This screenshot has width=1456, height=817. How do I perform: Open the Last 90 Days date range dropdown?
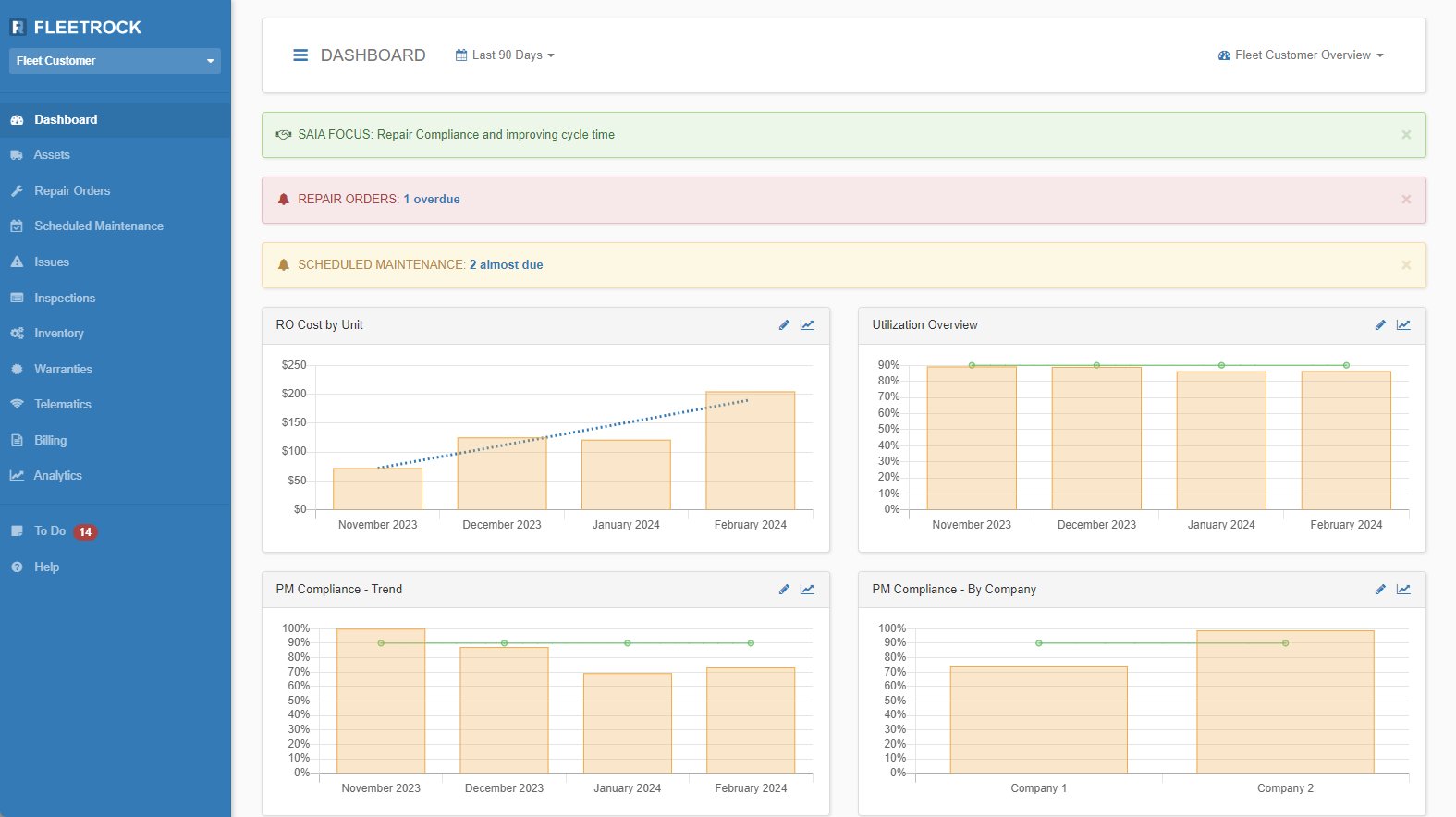505,55
